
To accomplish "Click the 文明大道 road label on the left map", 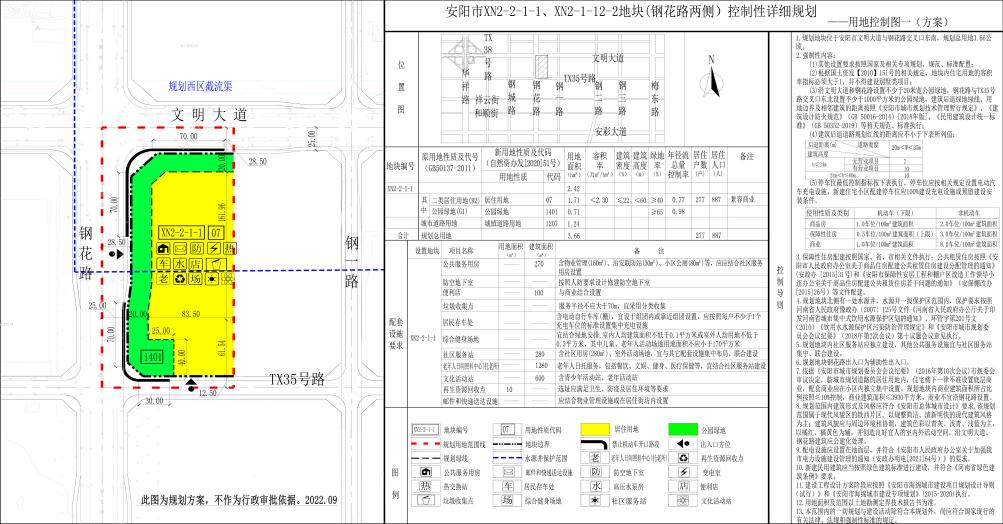I will (x=209, y=115).
